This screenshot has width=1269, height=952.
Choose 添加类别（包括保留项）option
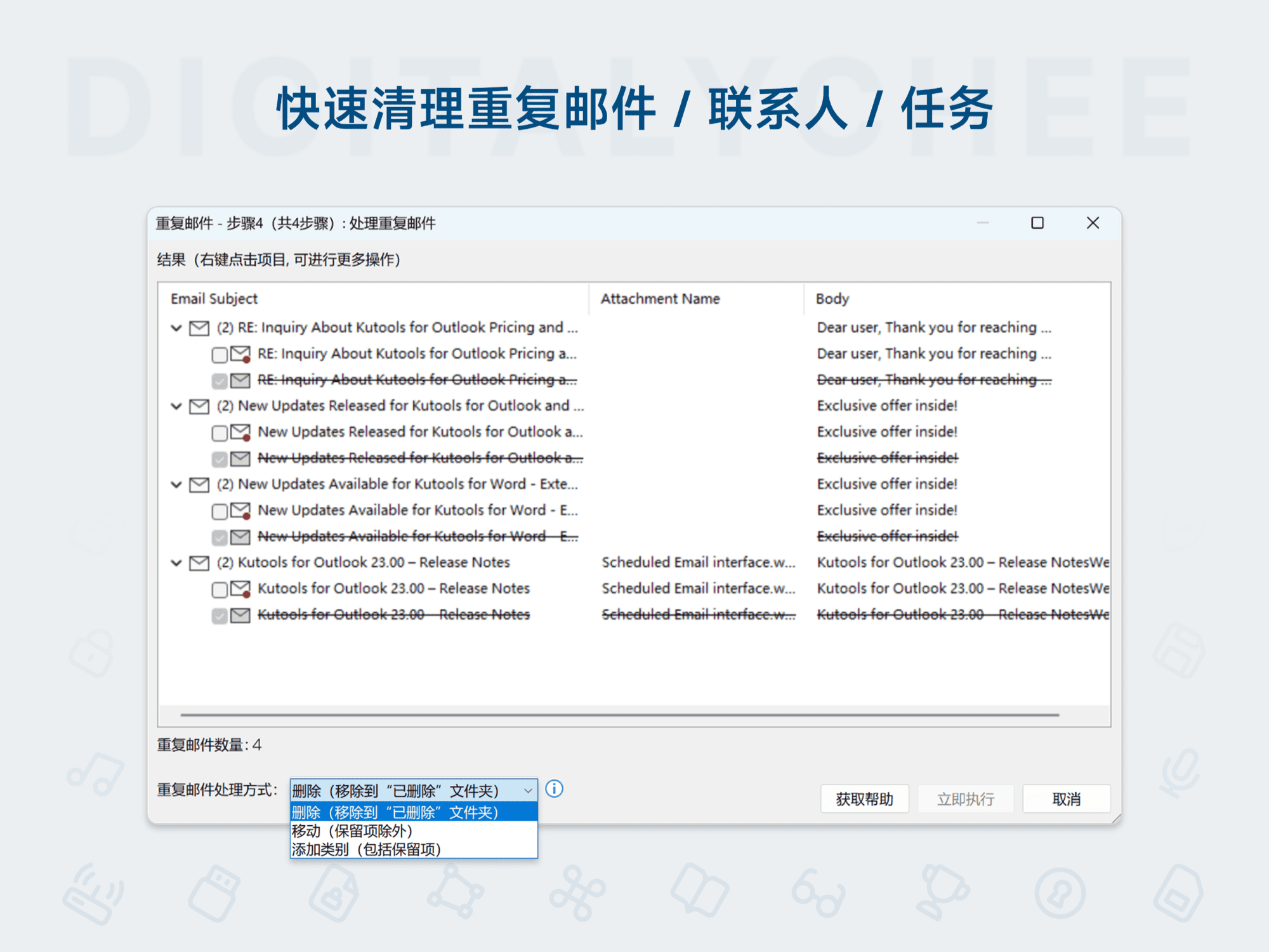click(x=414, y=849)
